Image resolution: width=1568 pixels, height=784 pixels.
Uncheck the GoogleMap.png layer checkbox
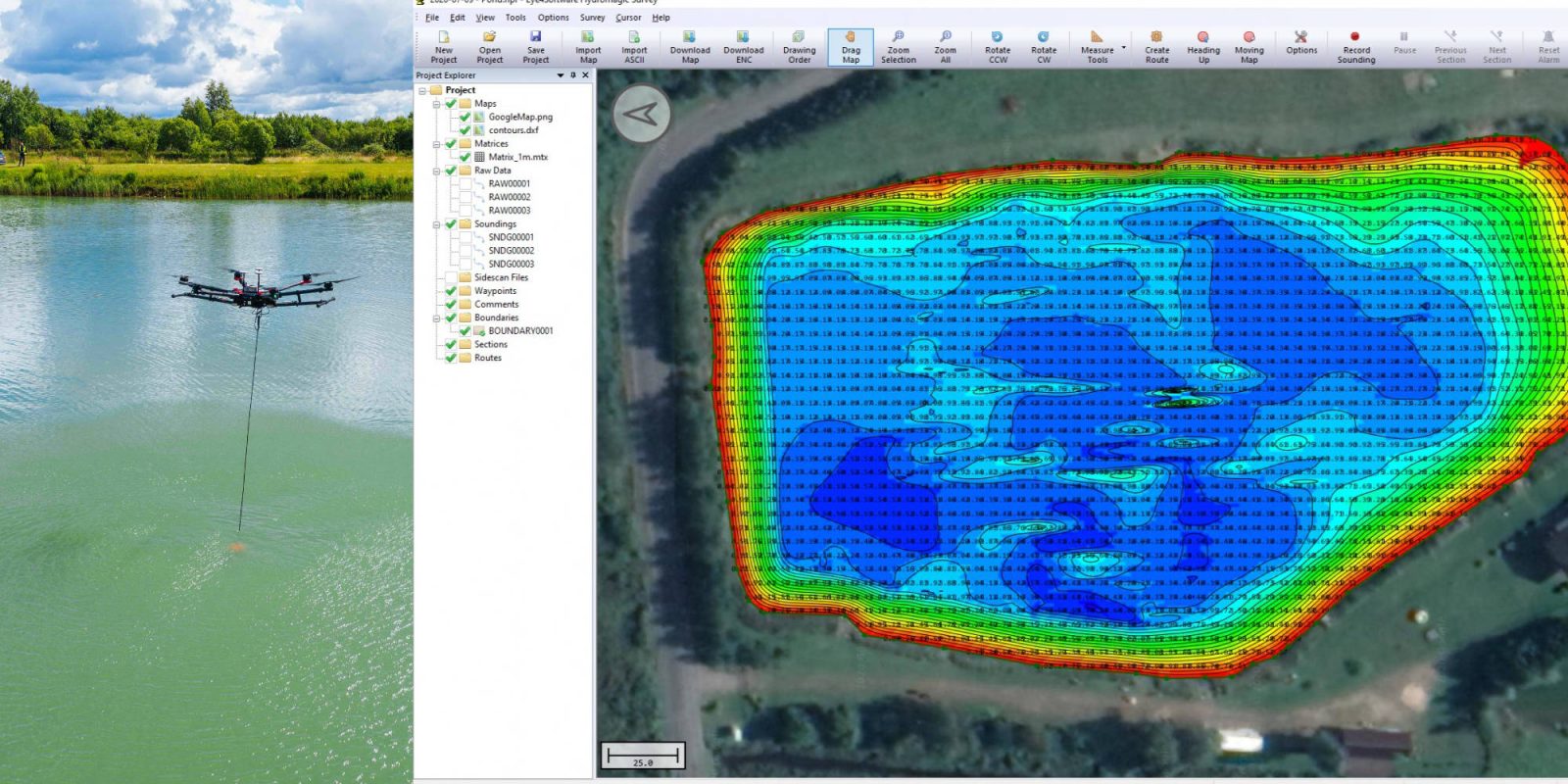pos(465,117)
